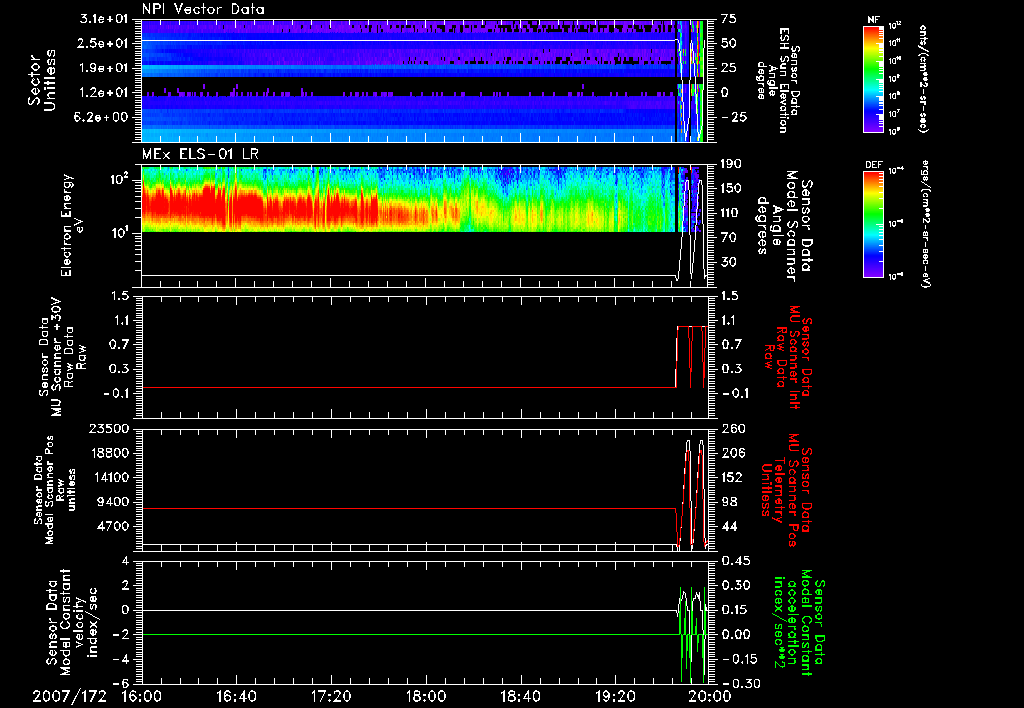
Task: Click the 190 scanner angle tick label
Action: (733, 164)
